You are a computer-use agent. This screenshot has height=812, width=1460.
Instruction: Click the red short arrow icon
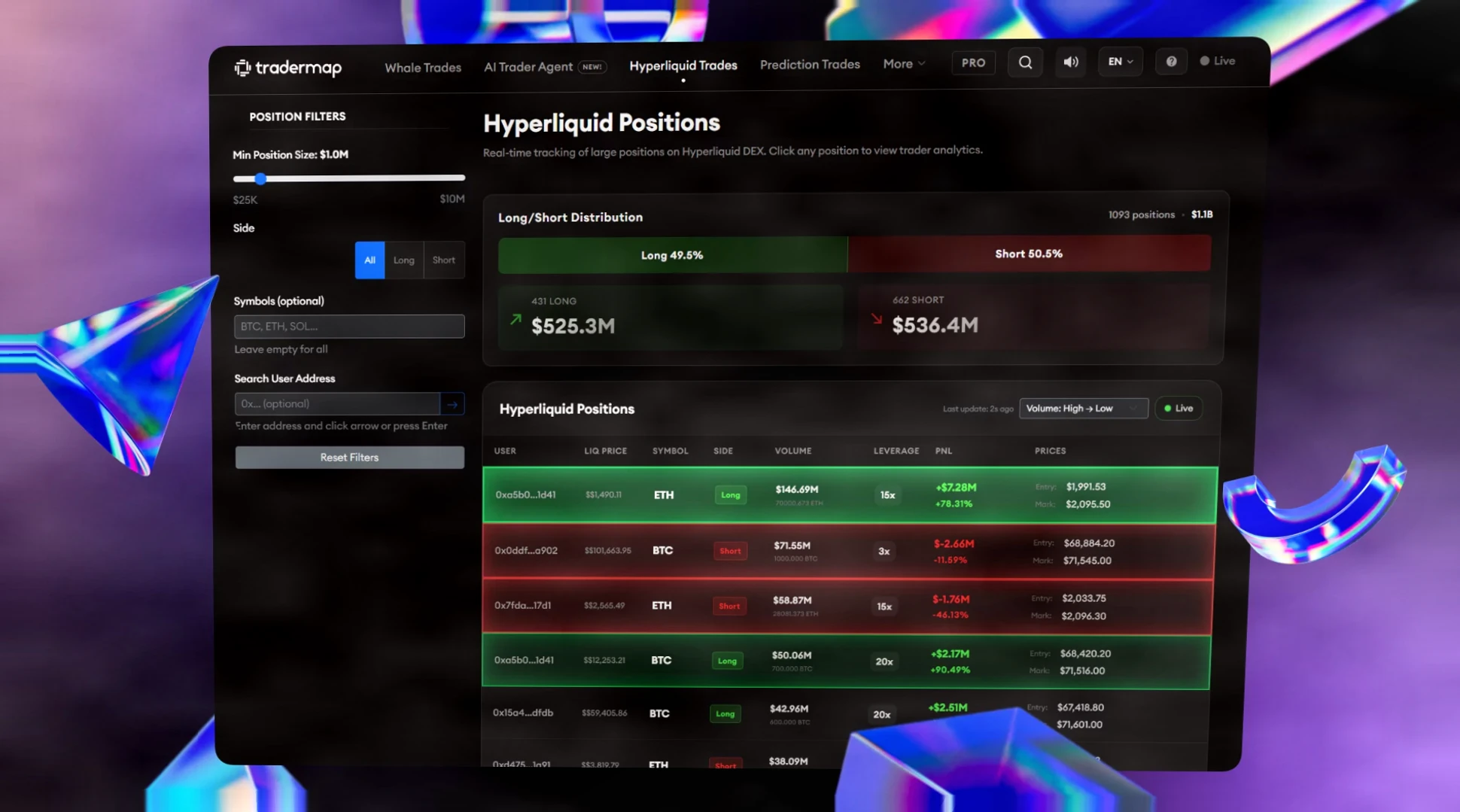point(877,319)
